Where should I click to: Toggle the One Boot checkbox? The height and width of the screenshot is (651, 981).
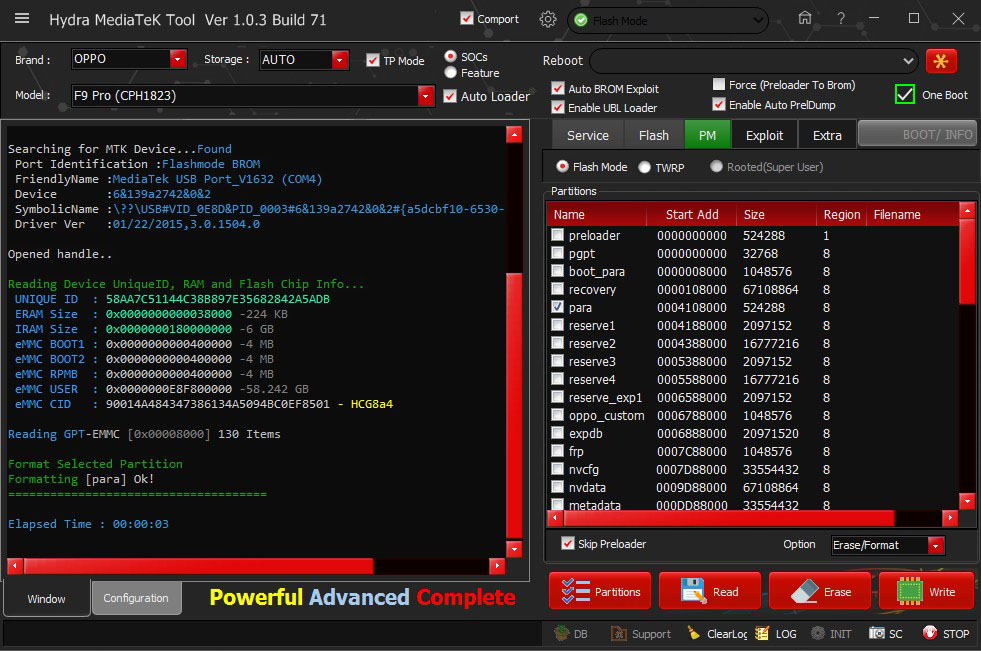(x=905, y=94)
